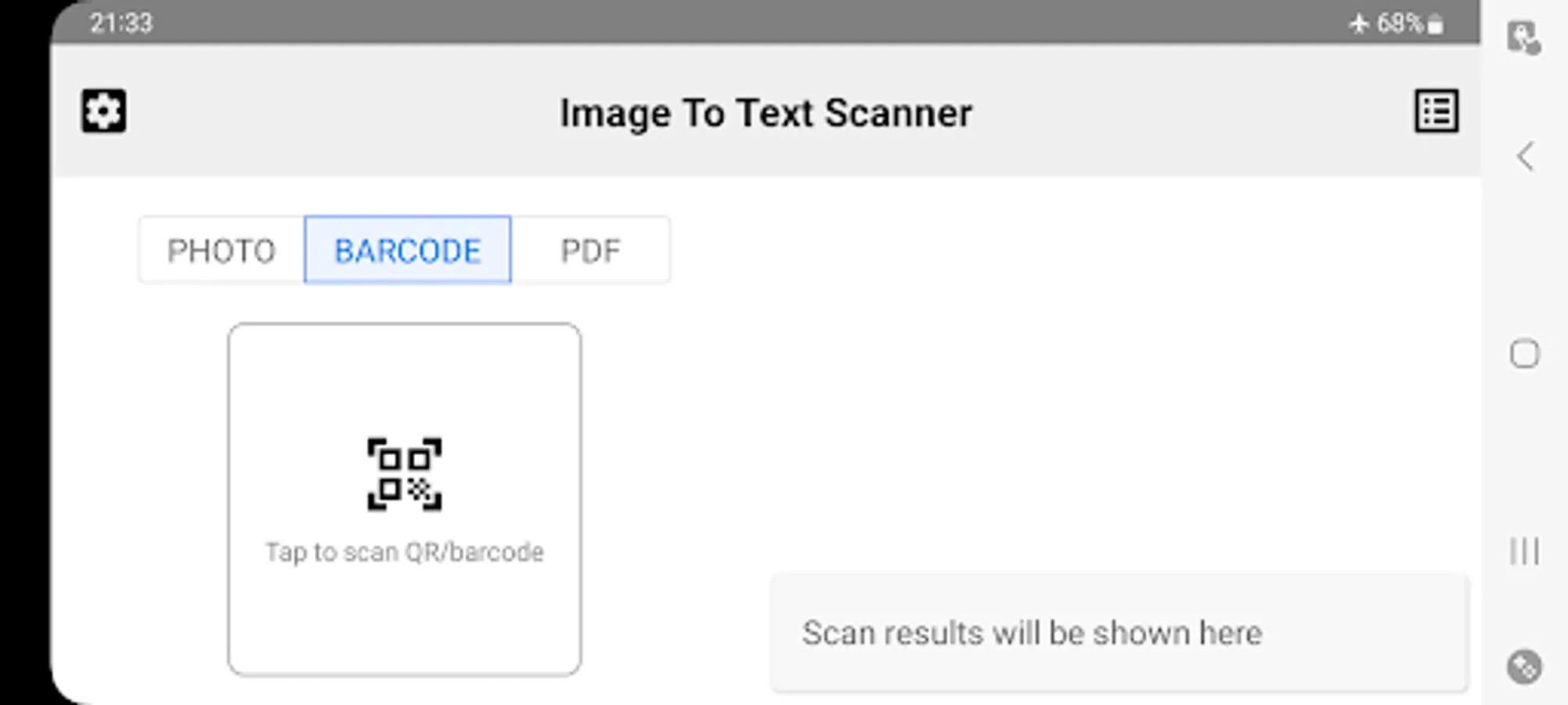Open the scan history list icon

1436,111
